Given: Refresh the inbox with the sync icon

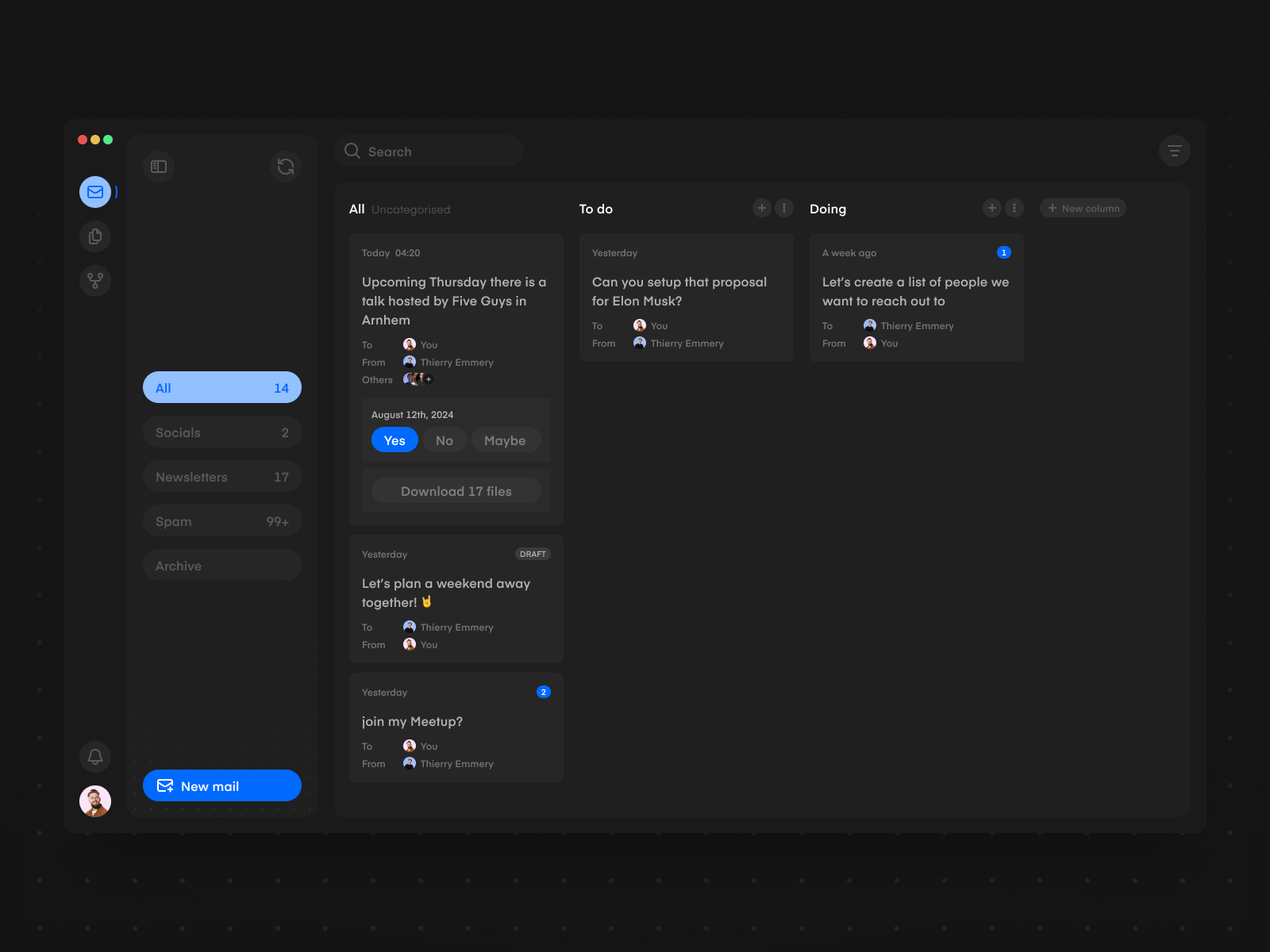Looking at the screenshot, I should coord(285,167).
